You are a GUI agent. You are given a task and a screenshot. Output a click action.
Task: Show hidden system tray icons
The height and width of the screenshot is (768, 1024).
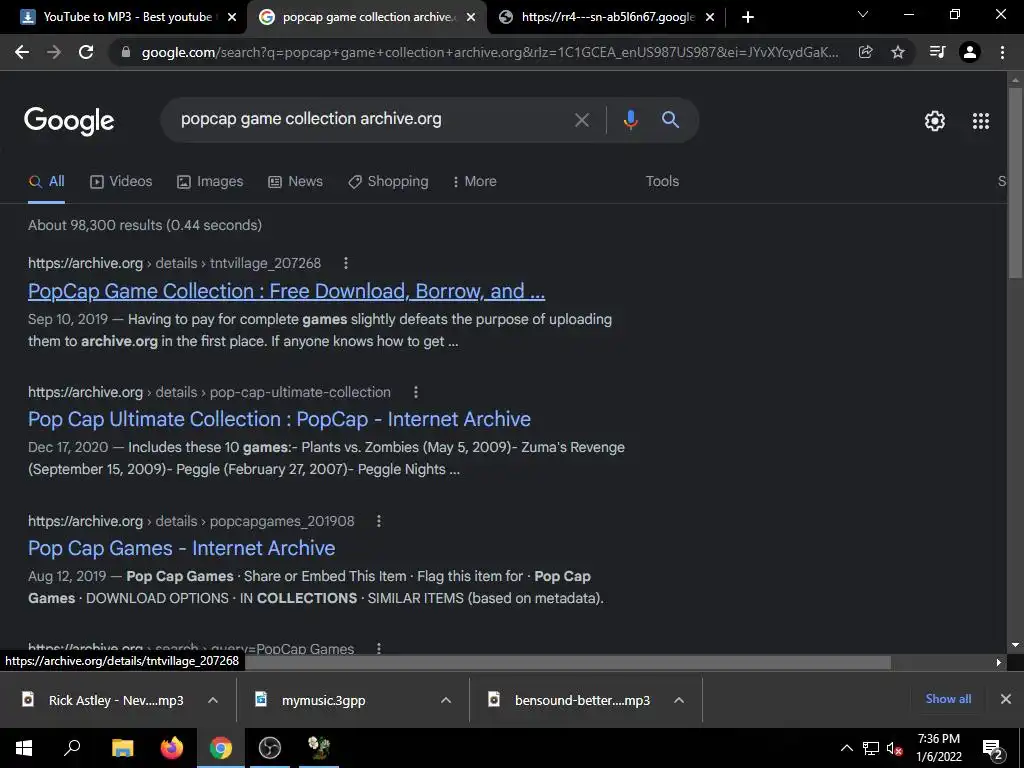coord(846,748)
